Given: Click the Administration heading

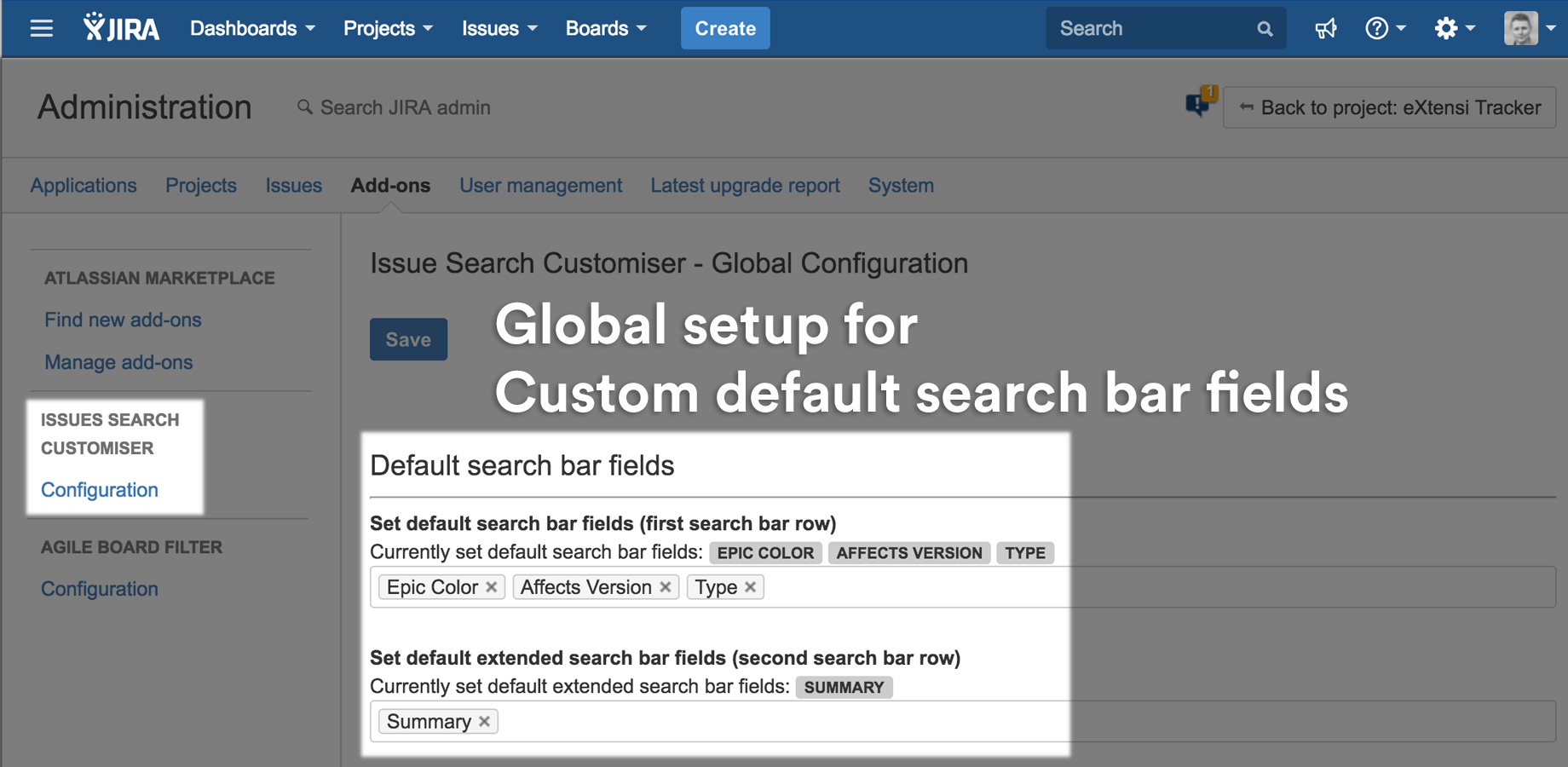Looking at the screenshot, I should pos(145,107).
